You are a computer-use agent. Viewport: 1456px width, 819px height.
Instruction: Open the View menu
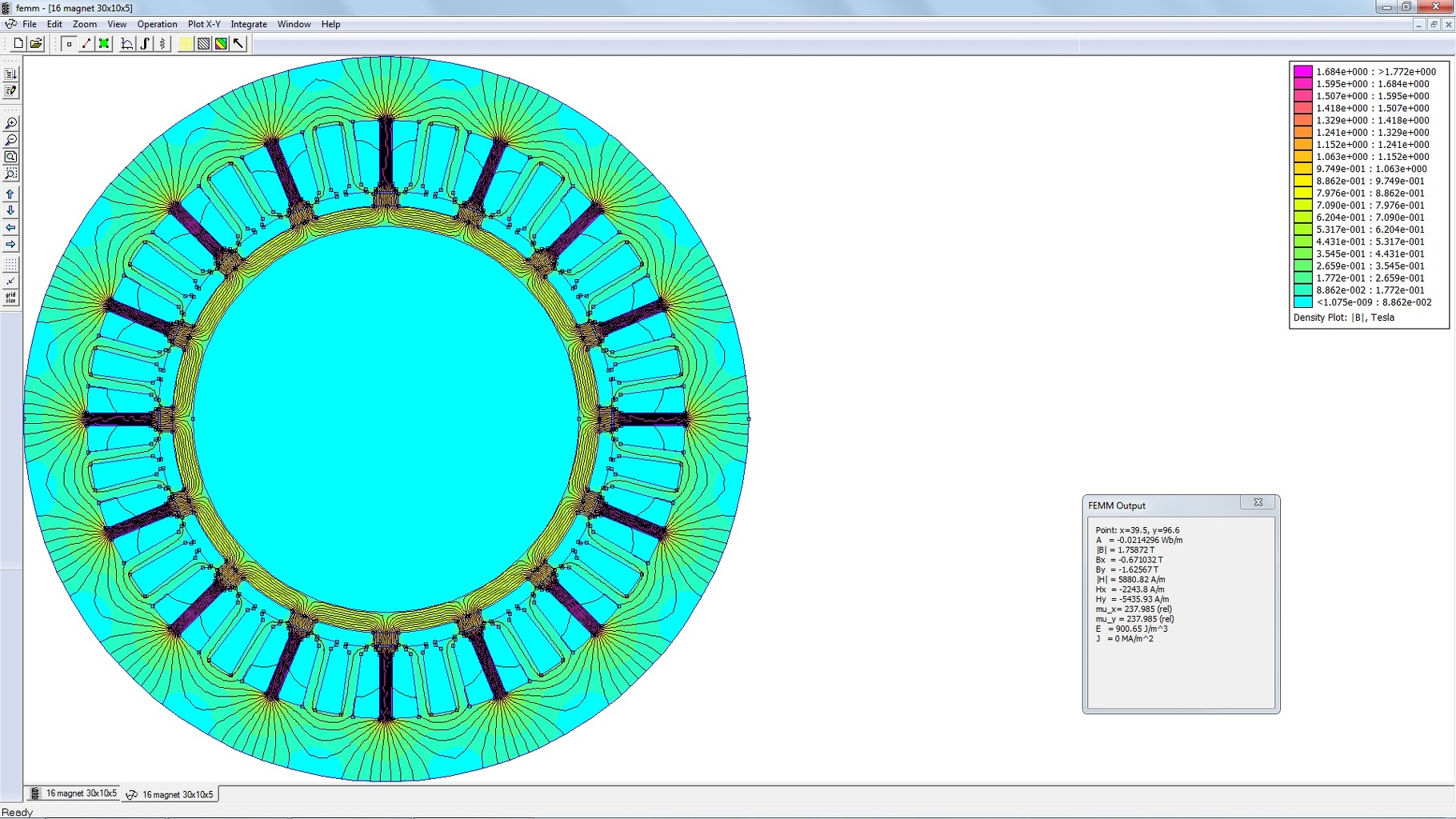tap(117, 24)
